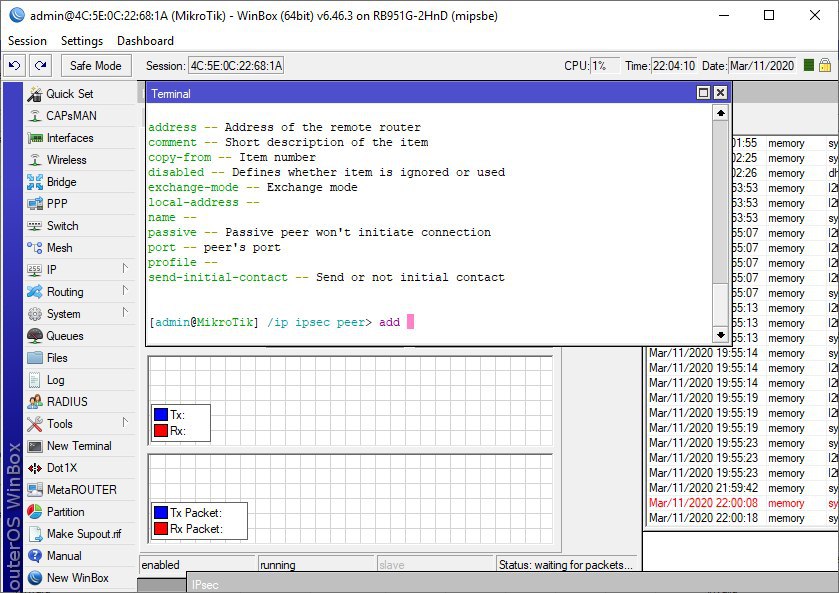Click the 'exchange-mode' parameter text
Image resolution: width=839 pixels, height=593 pixels.
point(193,187)
